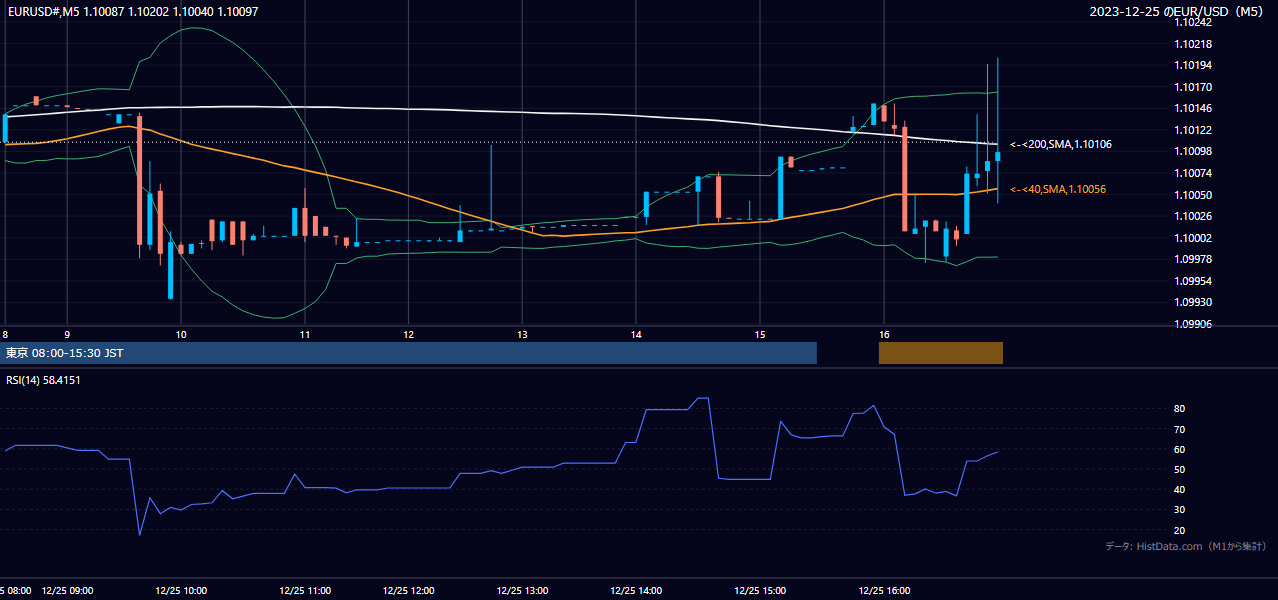This screenshot has width=1278, height=600.
Task: Click hour label 15 below price chart
Action: coord(760,334)
